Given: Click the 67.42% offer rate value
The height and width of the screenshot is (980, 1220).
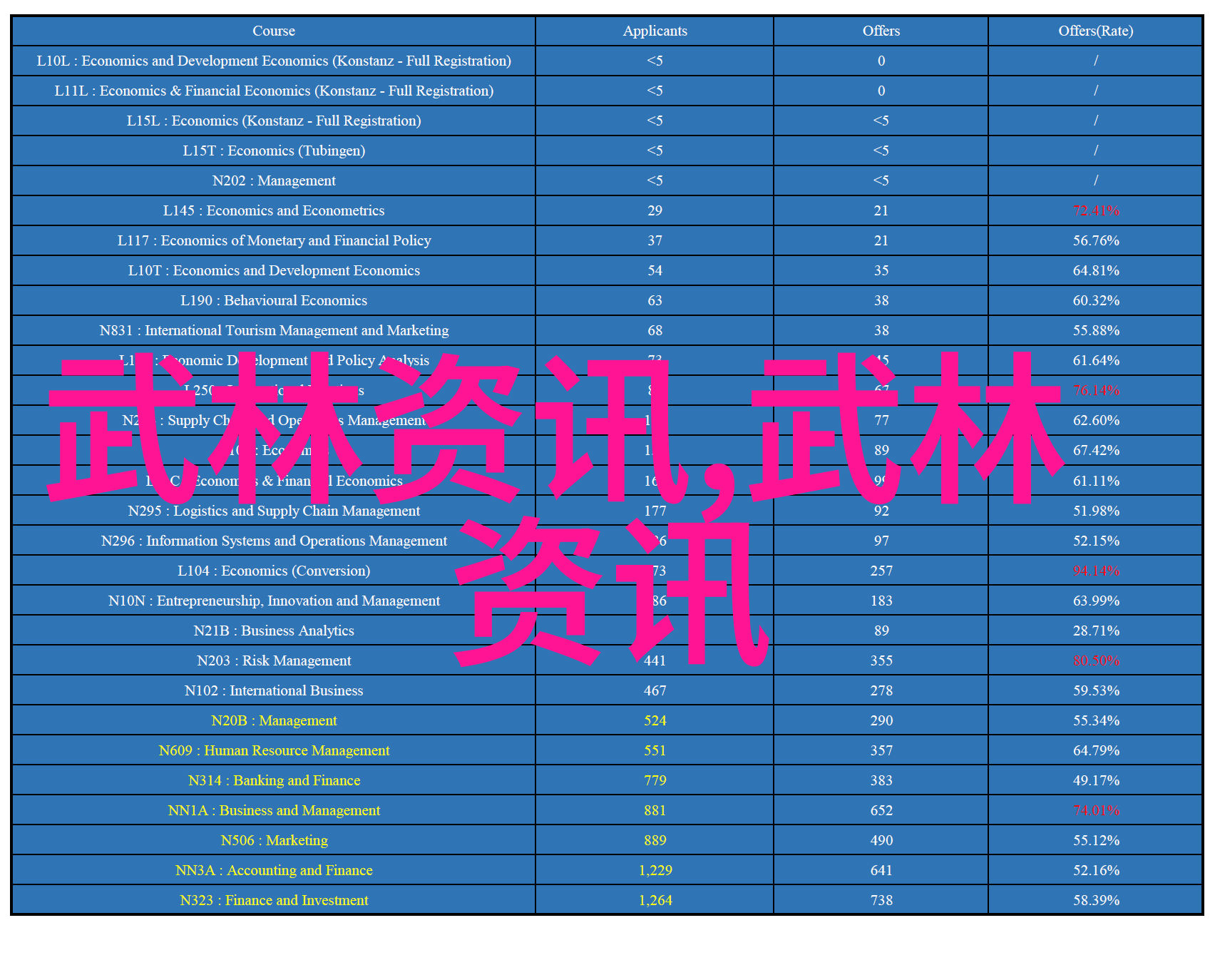Looking at the screenshot, I should coord(1096,450).
